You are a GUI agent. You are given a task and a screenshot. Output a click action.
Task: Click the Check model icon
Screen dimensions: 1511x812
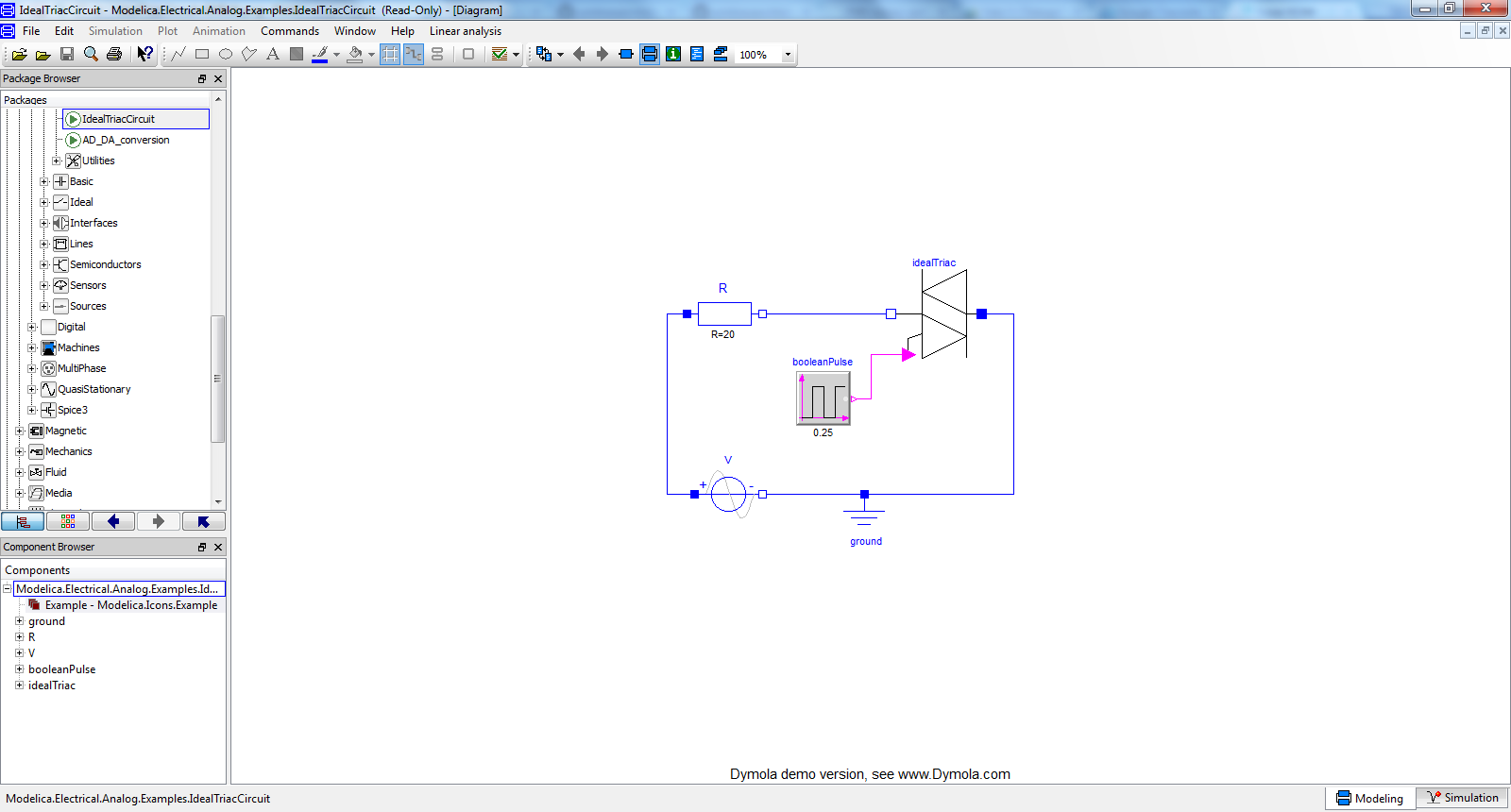[x=500, y=54]
